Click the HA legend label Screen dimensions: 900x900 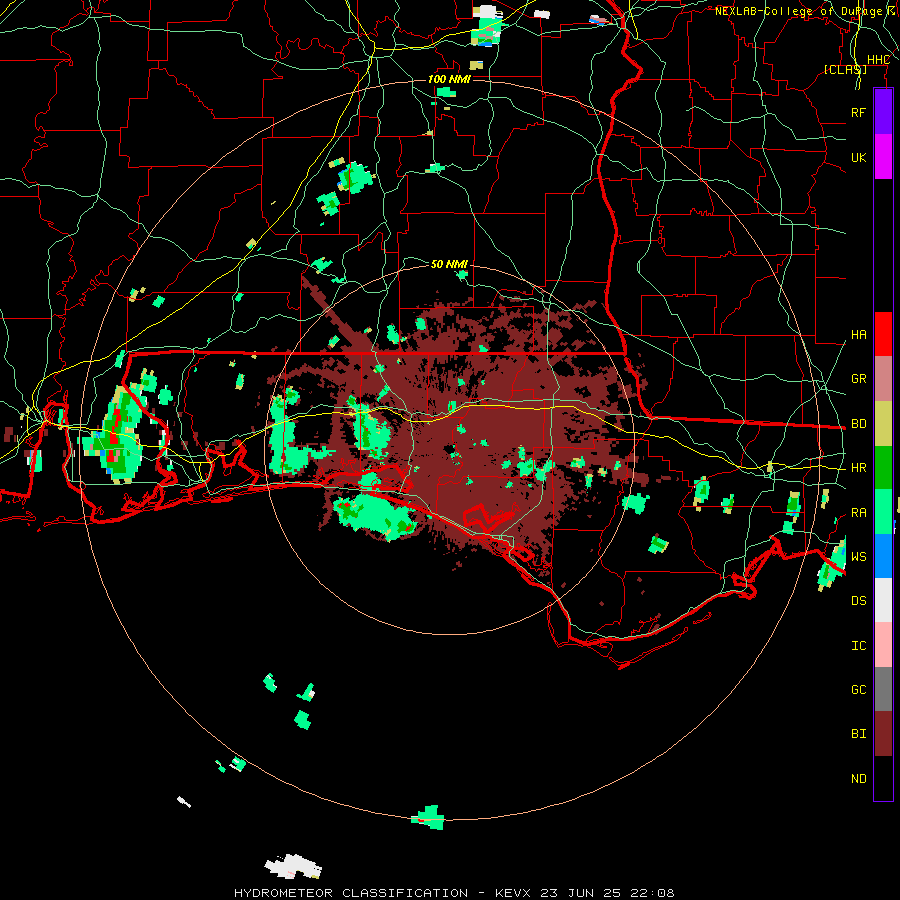[858, 334]
